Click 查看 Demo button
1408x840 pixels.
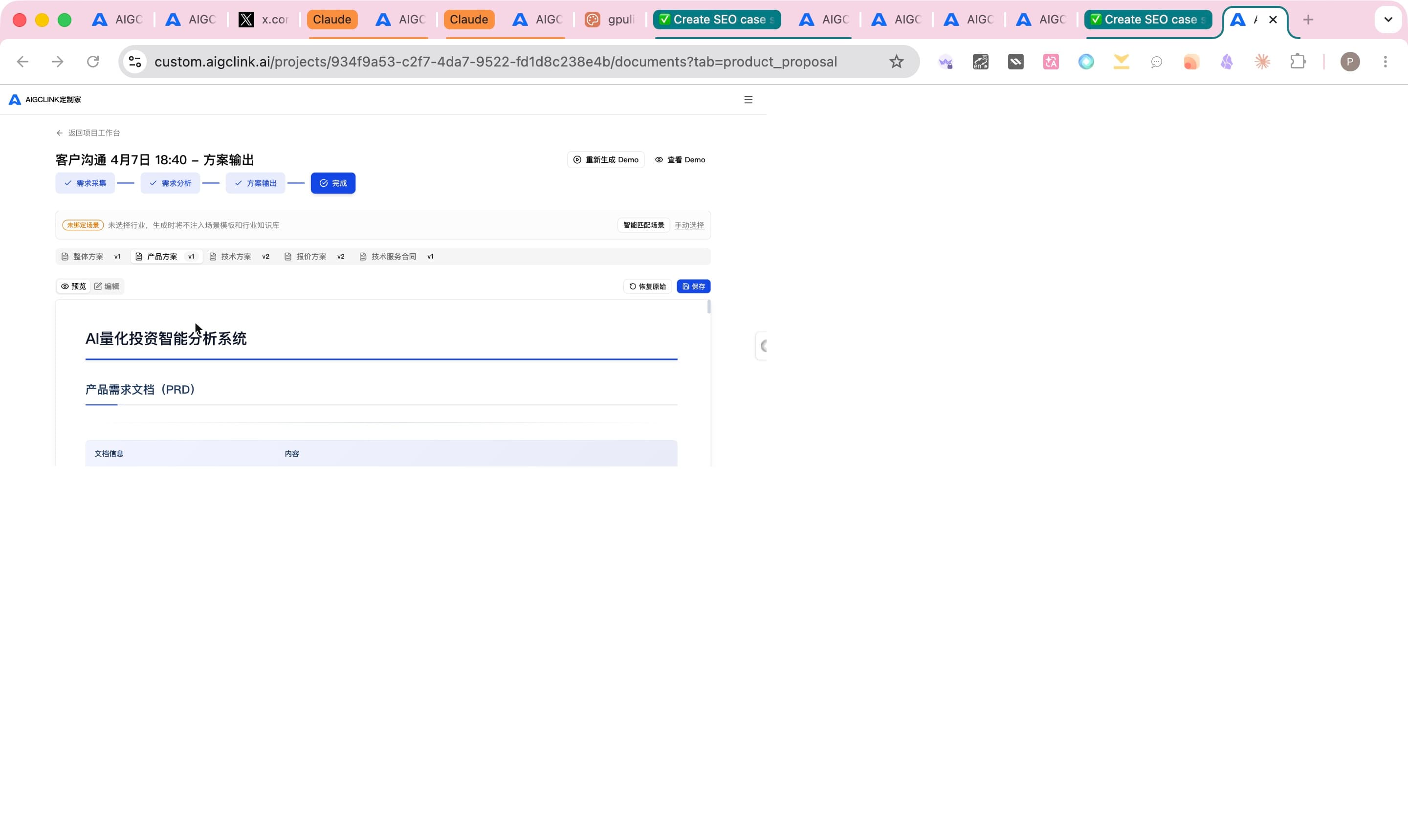coord(680,159)
